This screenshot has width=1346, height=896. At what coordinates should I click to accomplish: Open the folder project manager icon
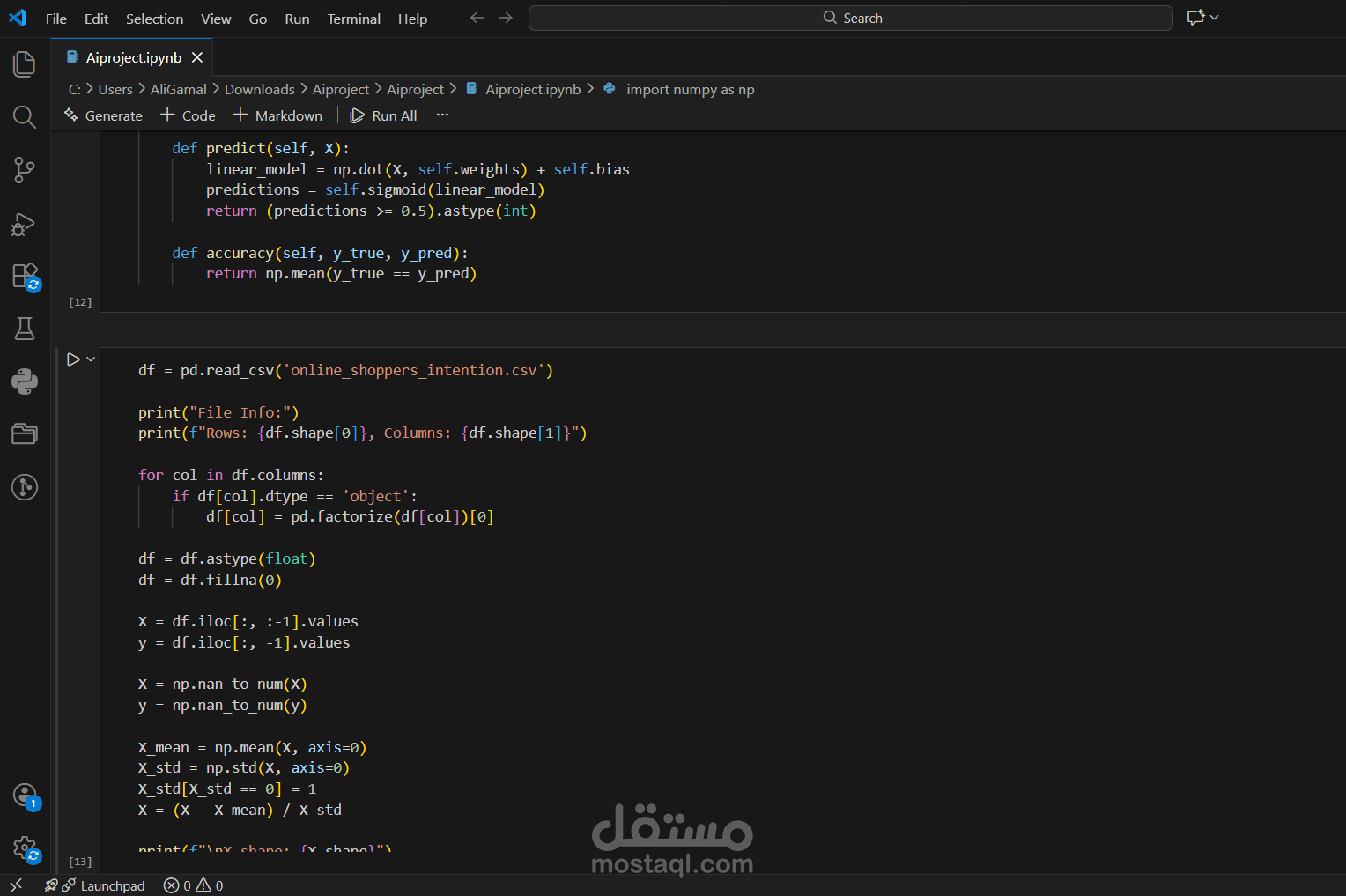[25, 434]
